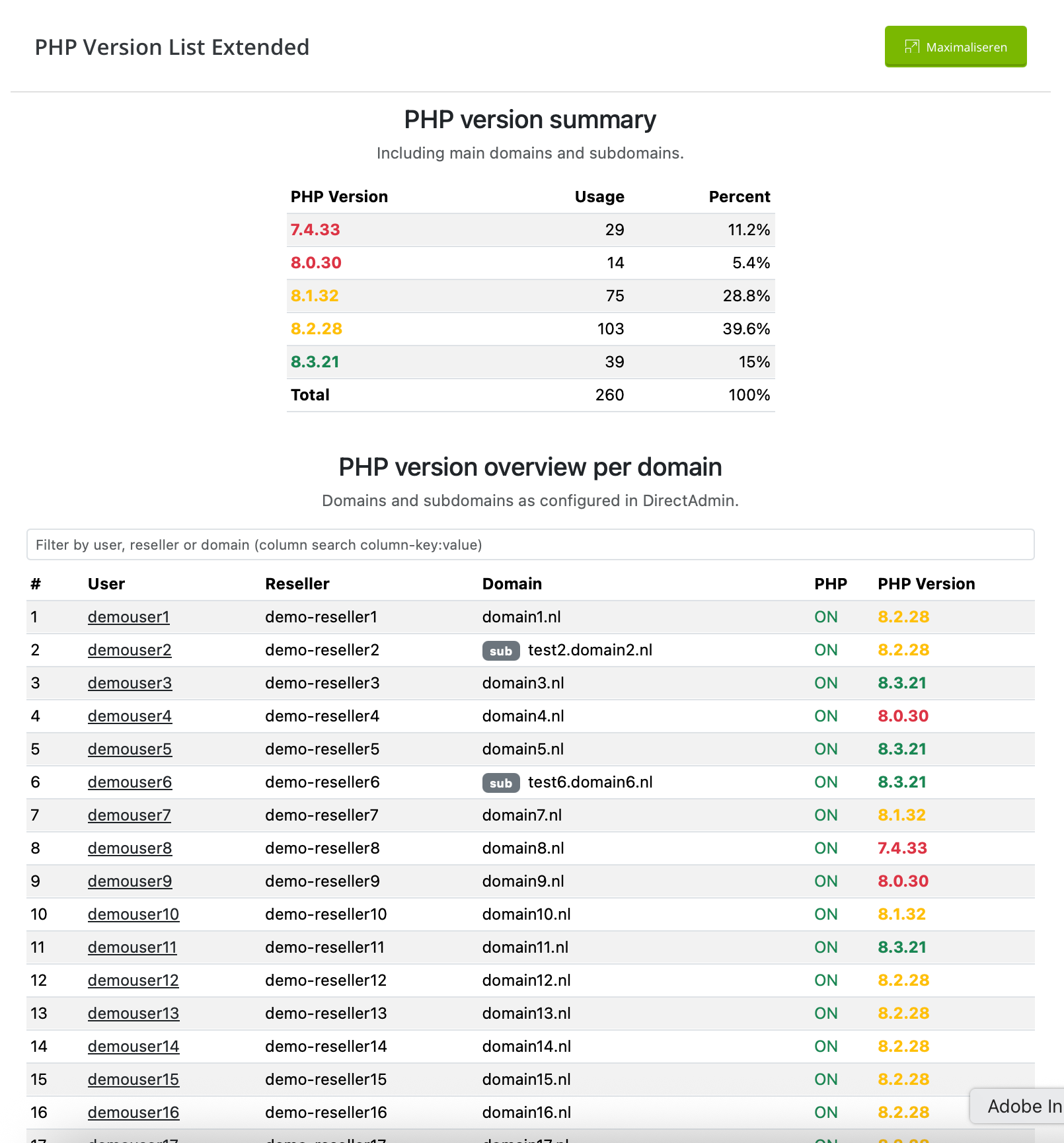Viewport: 1064px width, 1143px height.
Task: Click the sub badge for test2.domain2.nl
Action: coord(500,651)
